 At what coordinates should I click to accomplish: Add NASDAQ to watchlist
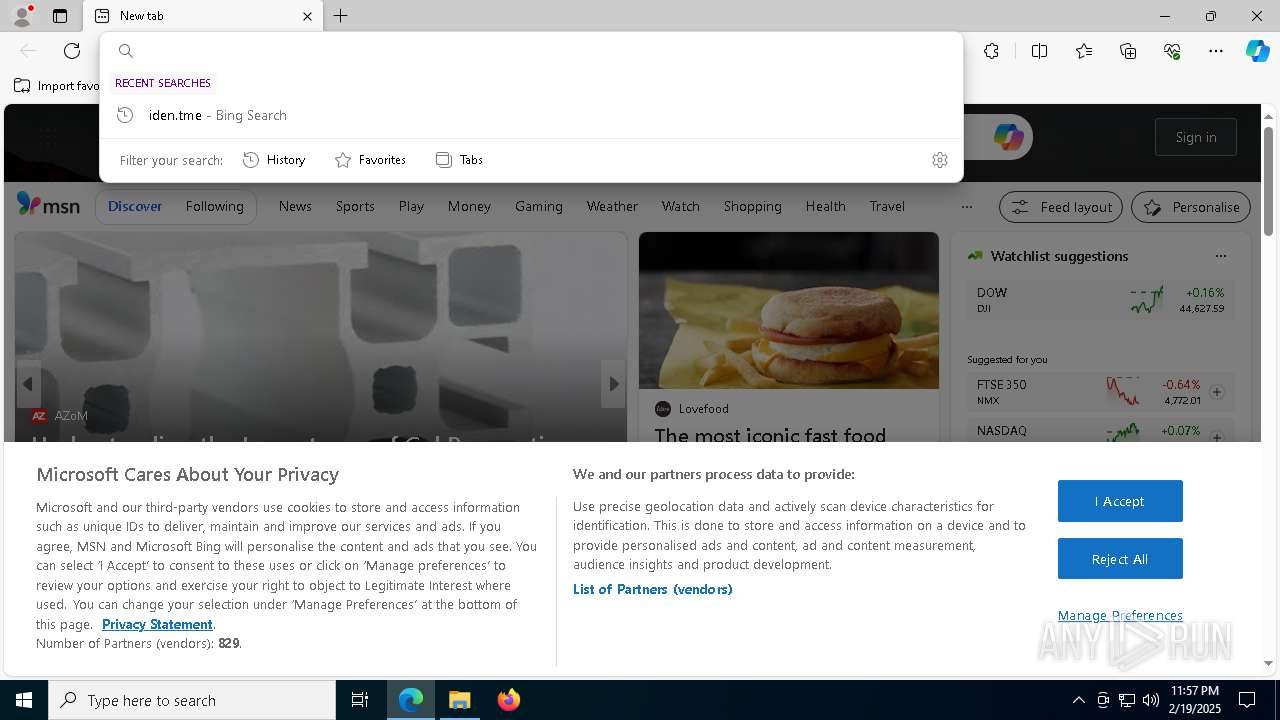[1217, 437]
